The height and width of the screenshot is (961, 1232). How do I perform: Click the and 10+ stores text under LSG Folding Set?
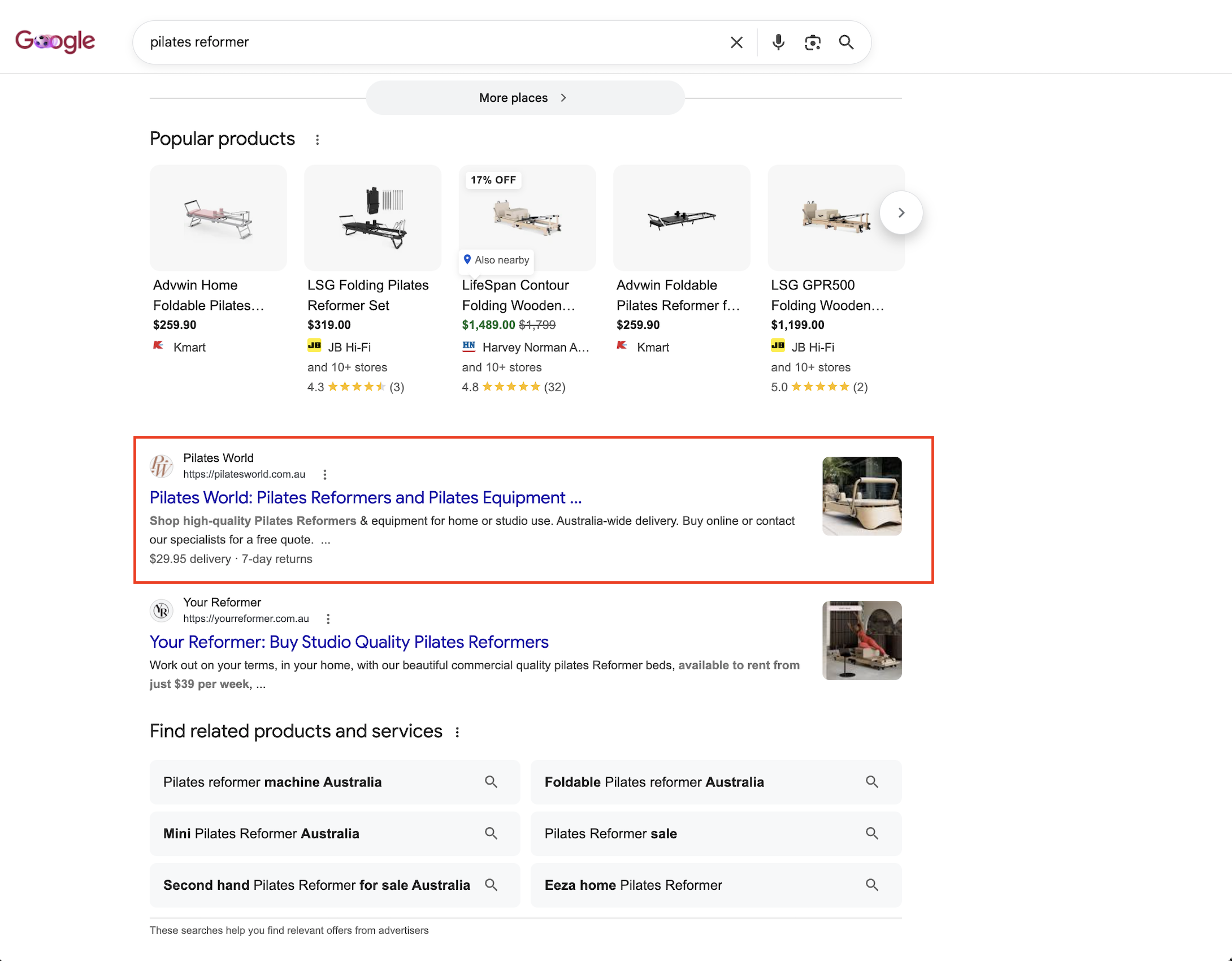(347, 367)
